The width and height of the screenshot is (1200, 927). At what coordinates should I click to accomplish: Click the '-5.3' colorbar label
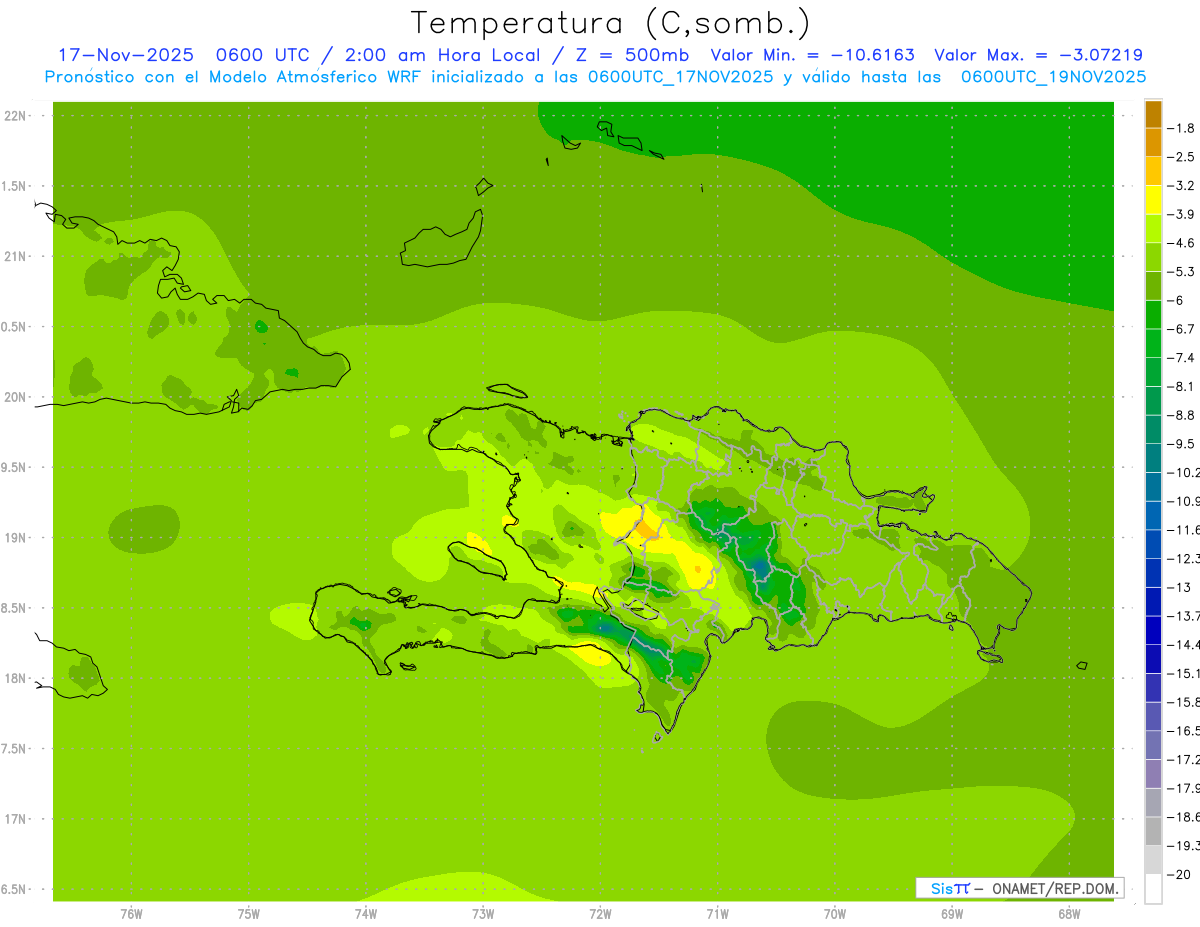[1181, 271]
